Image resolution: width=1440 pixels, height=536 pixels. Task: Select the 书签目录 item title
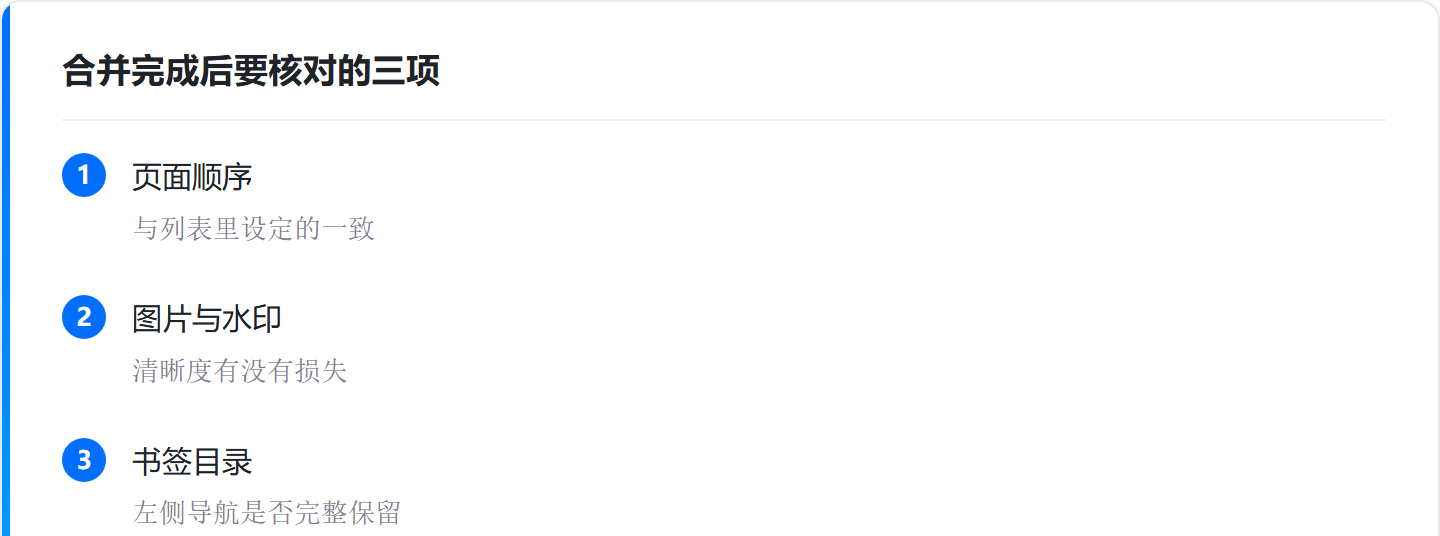coord(192,462)
